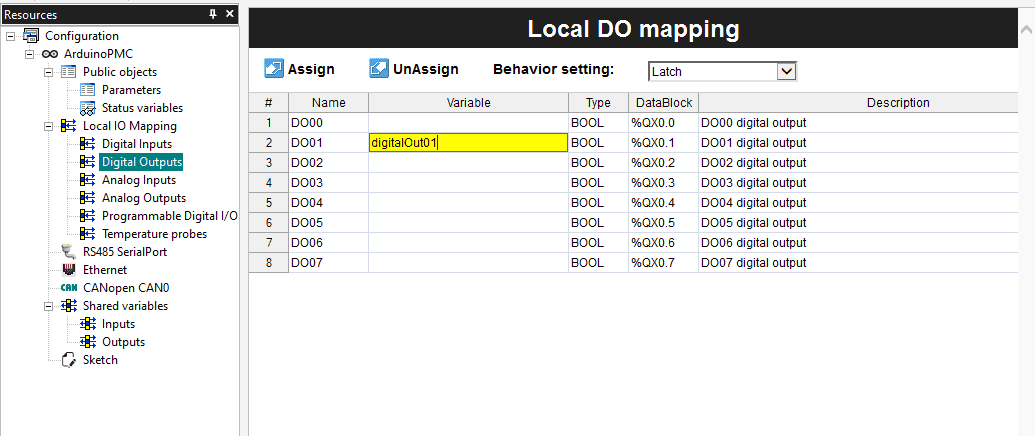The width and height of the screenshot is (1035, 436).
Task: Collapse the Shared variables node
Action: click(x=48, y=306)
